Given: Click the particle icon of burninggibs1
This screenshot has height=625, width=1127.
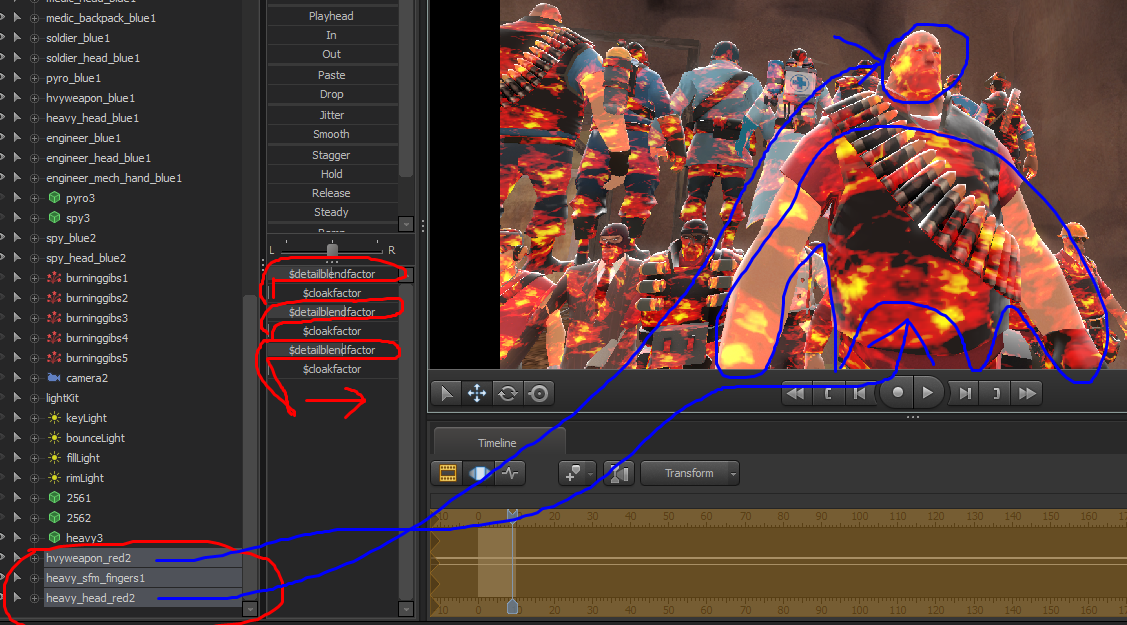Looking at the screenshot, I should click(54, 277).
